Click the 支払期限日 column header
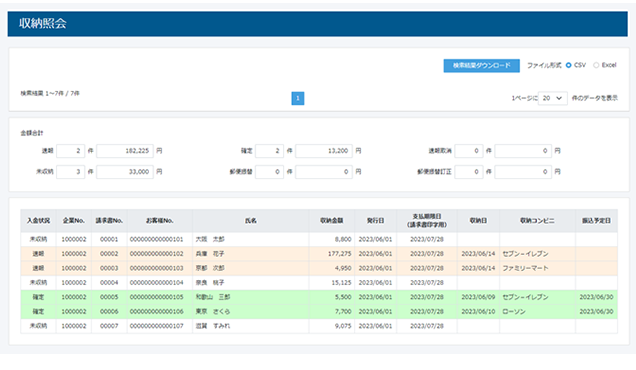The width and height of the screenshot is (636, 370). (x=427, y=221)
